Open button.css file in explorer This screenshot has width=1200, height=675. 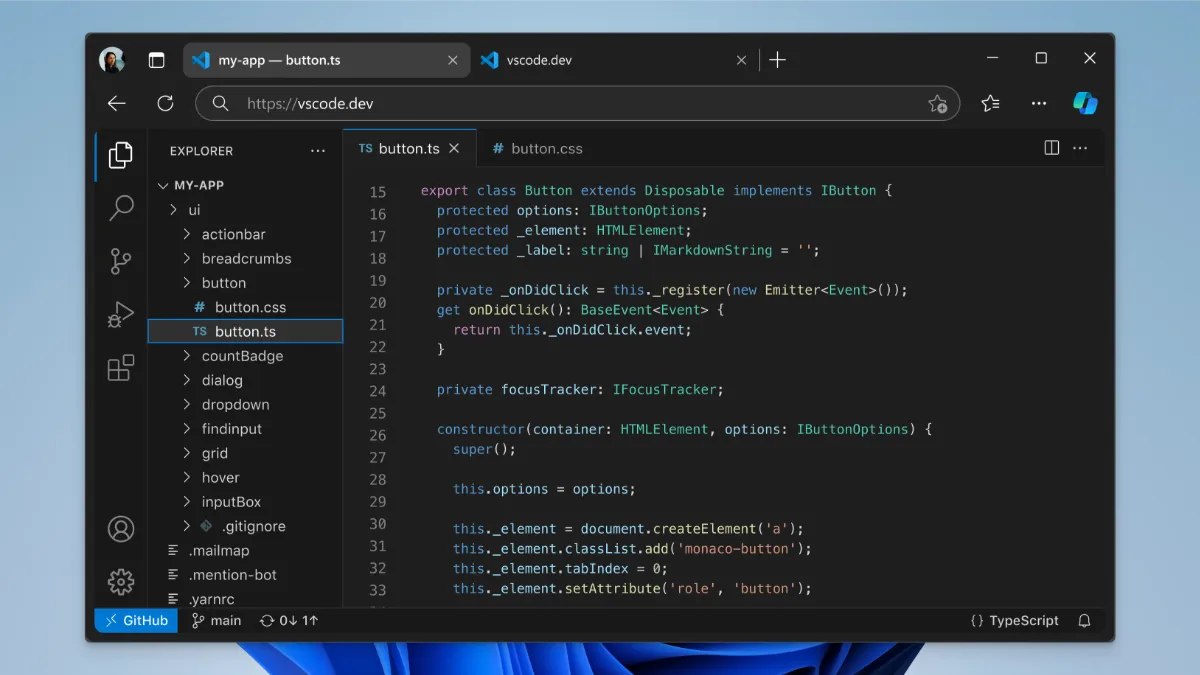(250, 307)
